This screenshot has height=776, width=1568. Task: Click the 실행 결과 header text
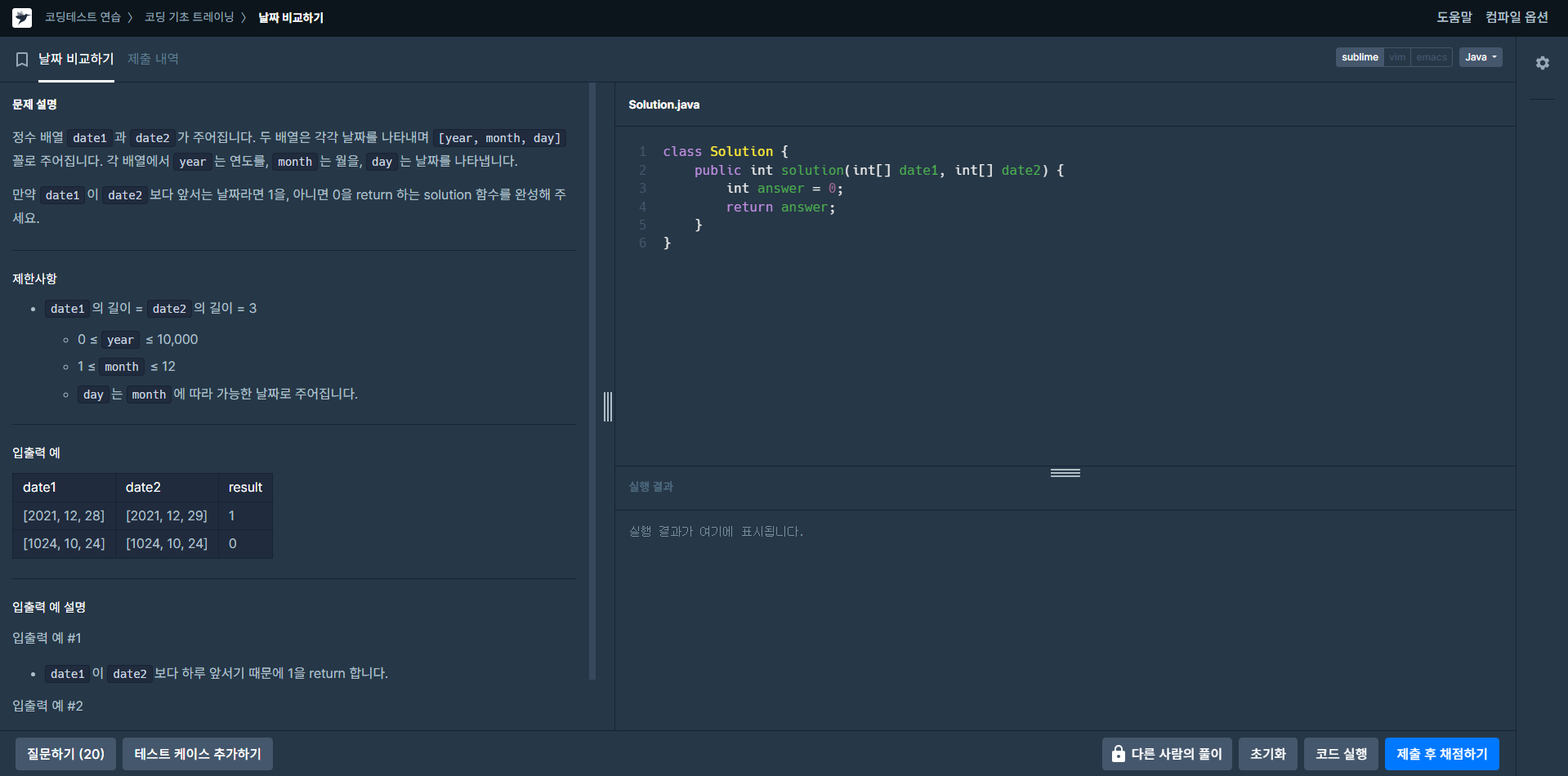(650, 487)
